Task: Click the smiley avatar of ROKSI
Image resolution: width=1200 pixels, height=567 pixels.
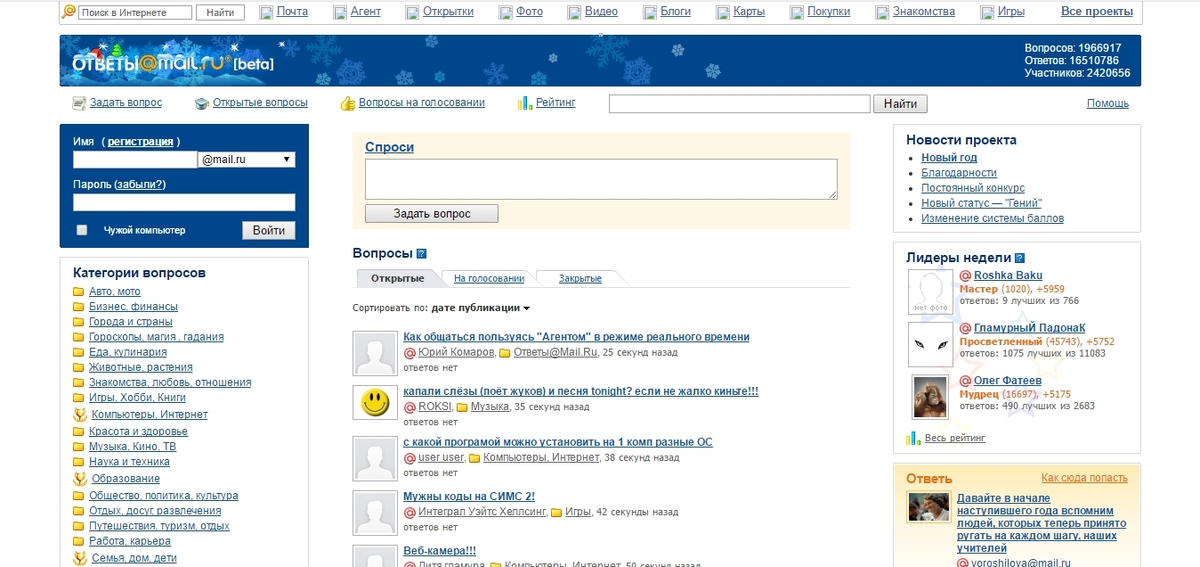Action: pyautogui.click(x=376, y=403)
